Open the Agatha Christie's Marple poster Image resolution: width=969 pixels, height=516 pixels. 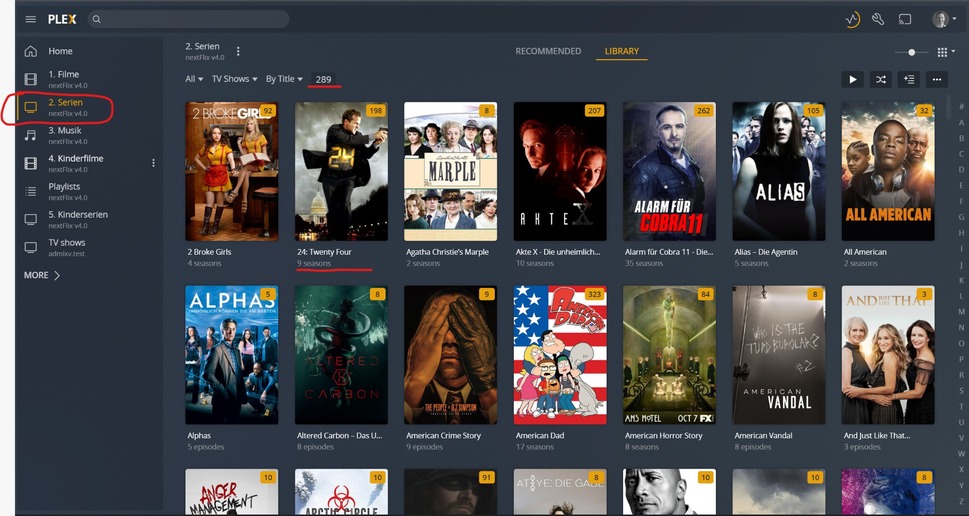451,171
